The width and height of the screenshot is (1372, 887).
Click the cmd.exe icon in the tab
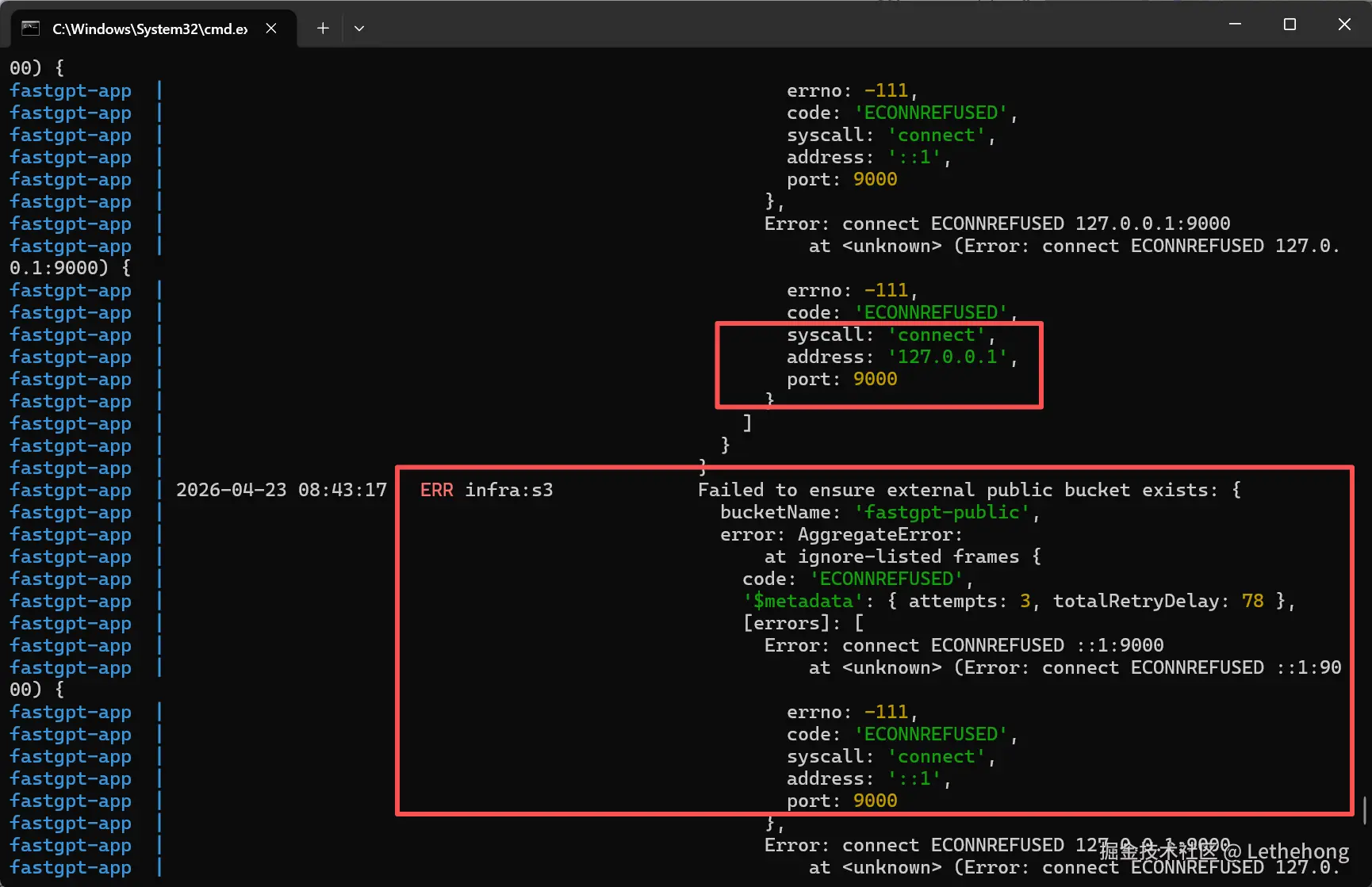tap(30, 29)
